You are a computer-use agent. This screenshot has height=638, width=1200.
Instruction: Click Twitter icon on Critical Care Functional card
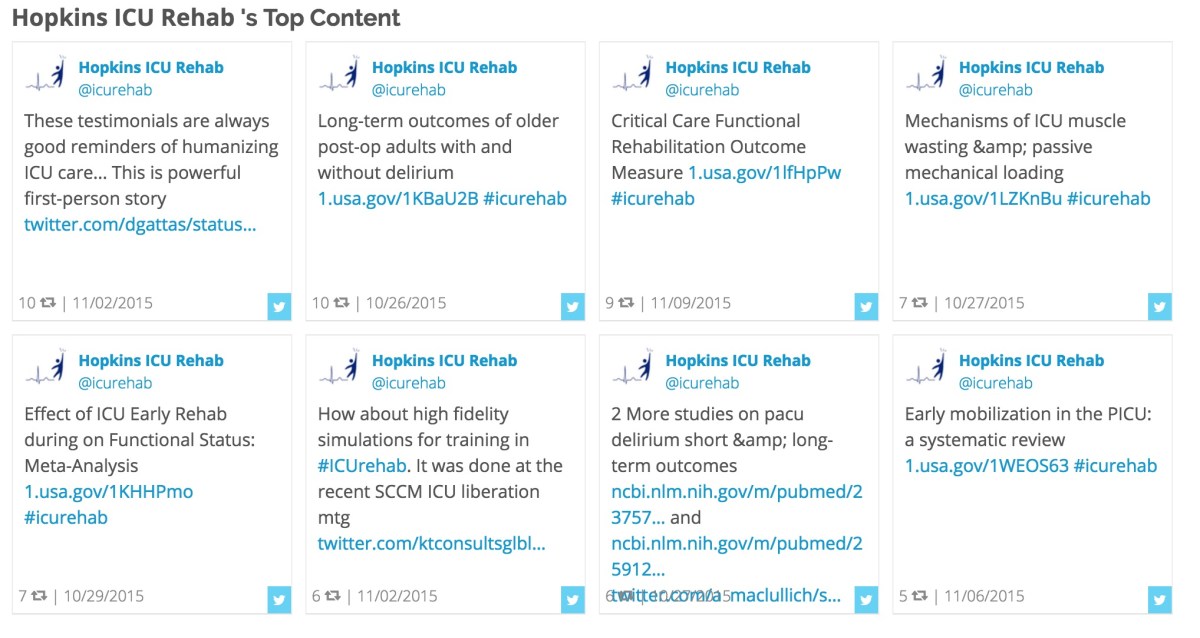866,307
